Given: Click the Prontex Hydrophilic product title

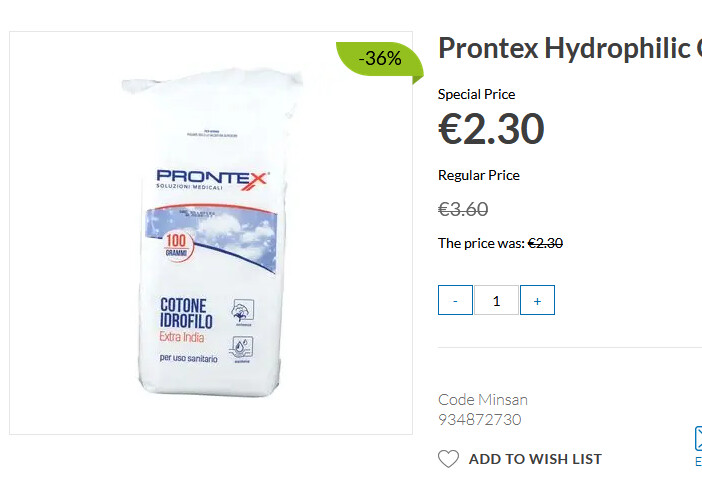Looking at the screenshot, I should [570, 48].
